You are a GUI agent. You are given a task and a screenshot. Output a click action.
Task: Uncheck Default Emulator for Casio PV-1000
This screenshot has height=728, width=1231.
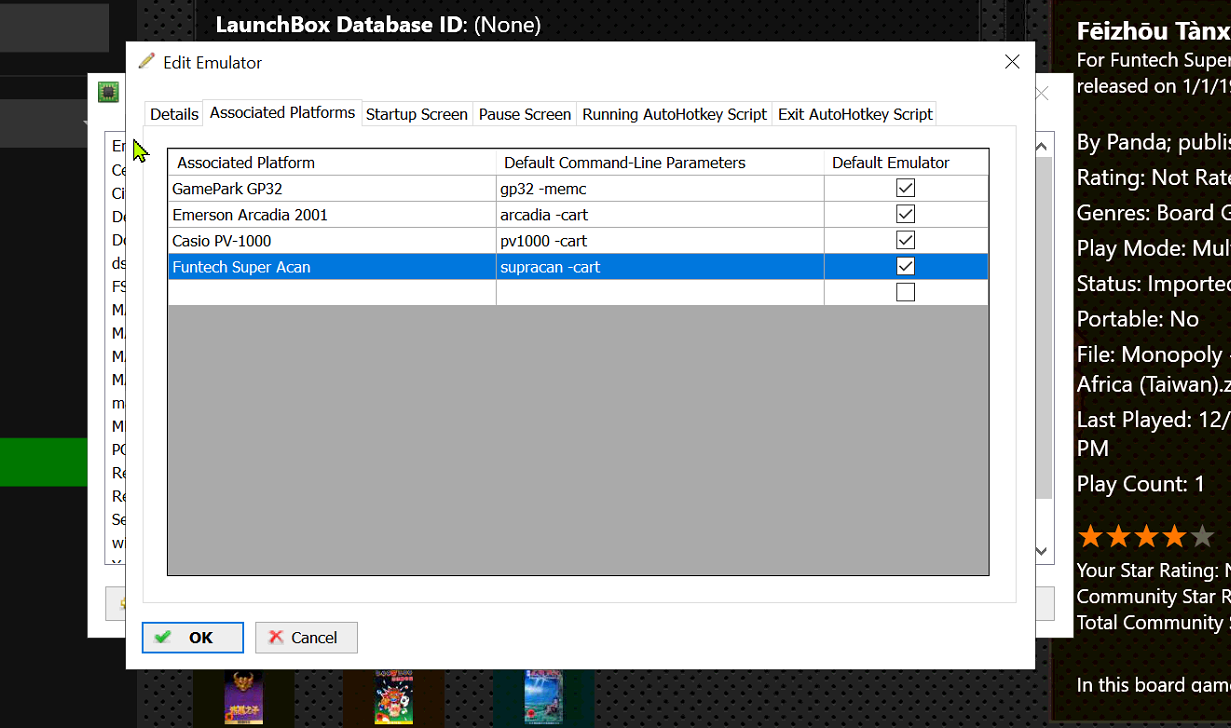click(x=906, y=240)
